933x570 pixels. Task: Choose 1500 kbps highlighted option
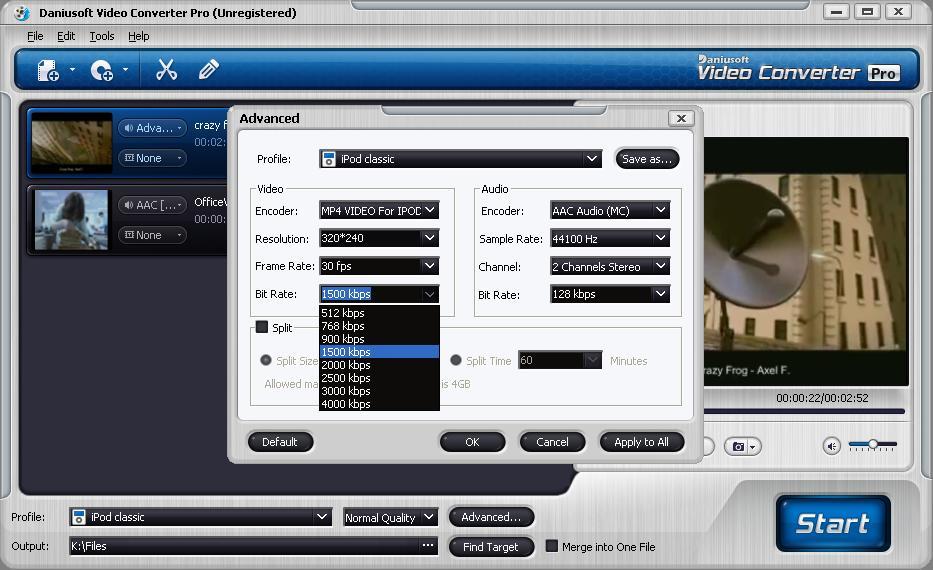coord(379,352)
